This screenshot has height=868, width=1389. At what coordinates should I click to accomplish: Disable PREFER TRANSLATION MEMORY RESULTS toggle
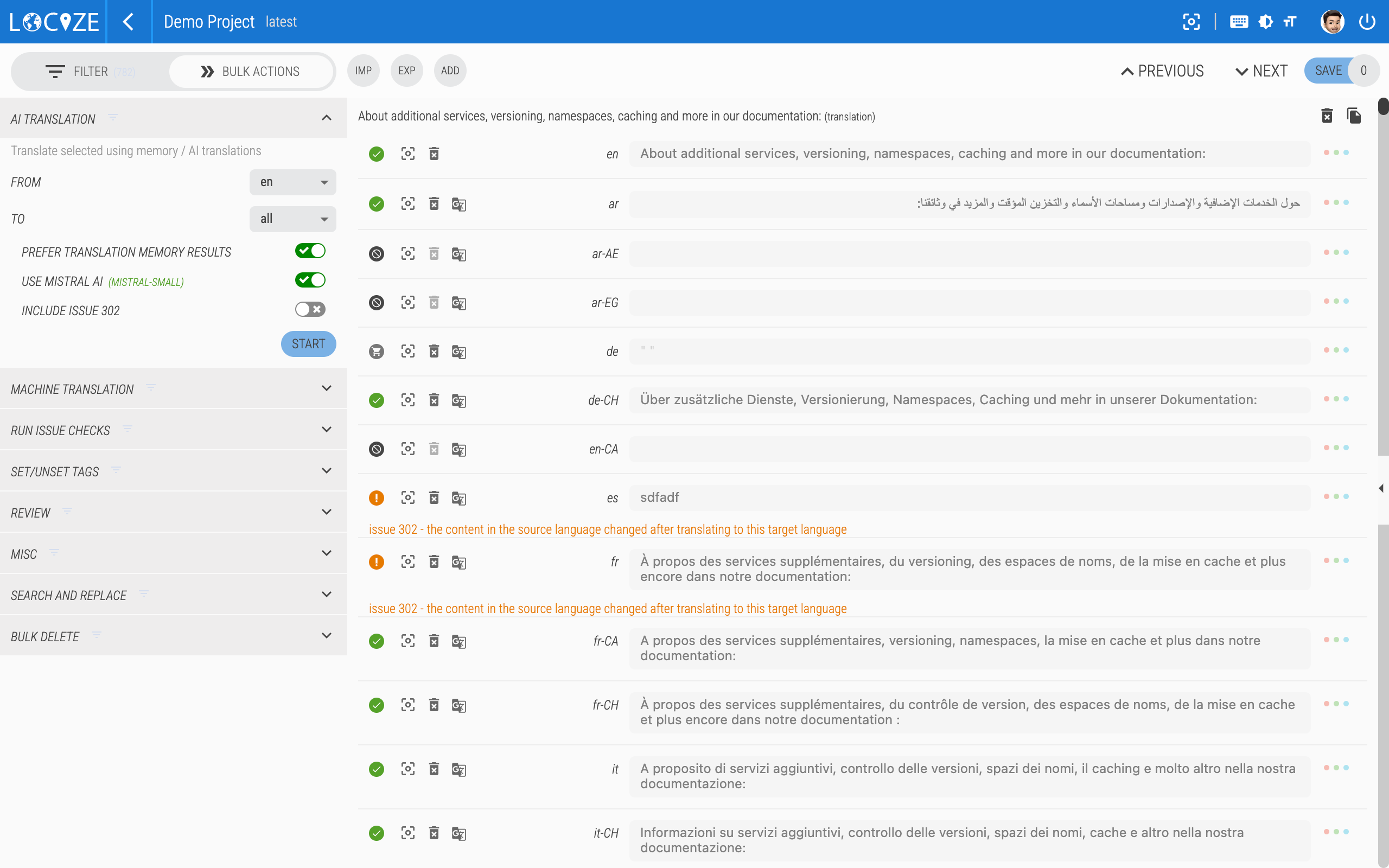(x=310, y=250)
